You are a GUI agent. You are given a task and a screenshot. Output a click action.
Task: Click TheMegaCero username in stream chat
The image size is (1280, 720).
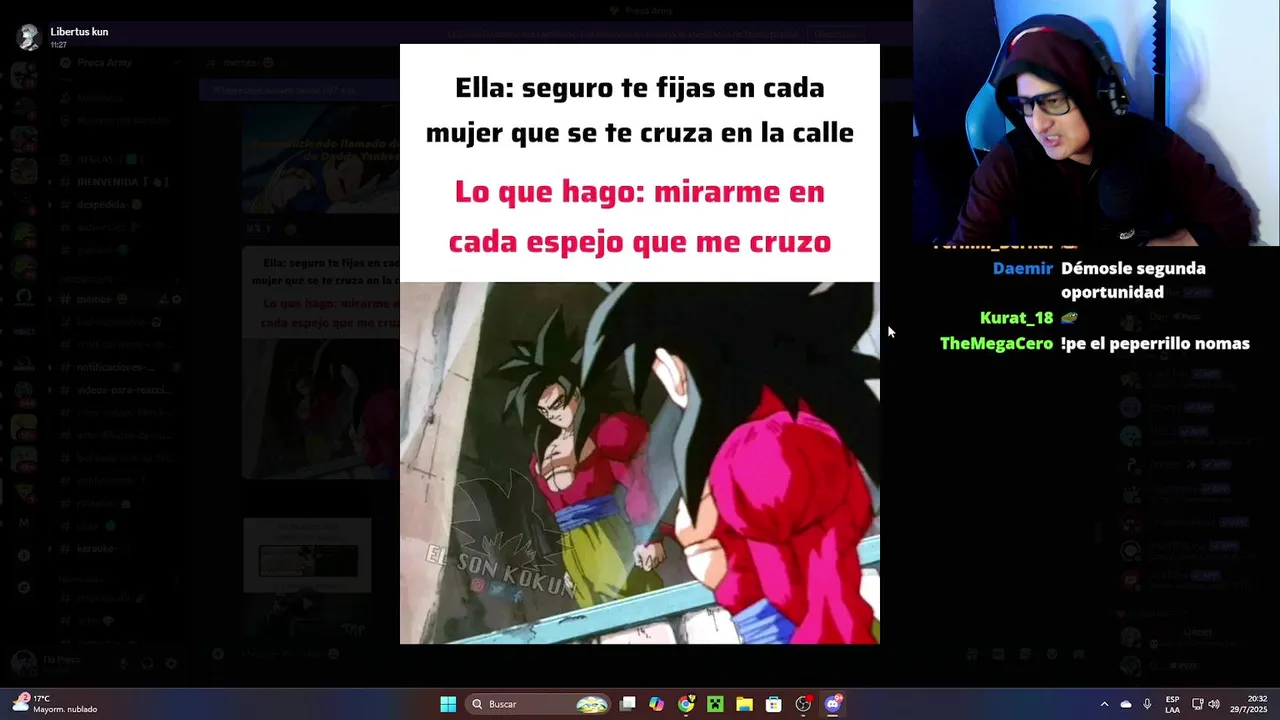(996, 343)
